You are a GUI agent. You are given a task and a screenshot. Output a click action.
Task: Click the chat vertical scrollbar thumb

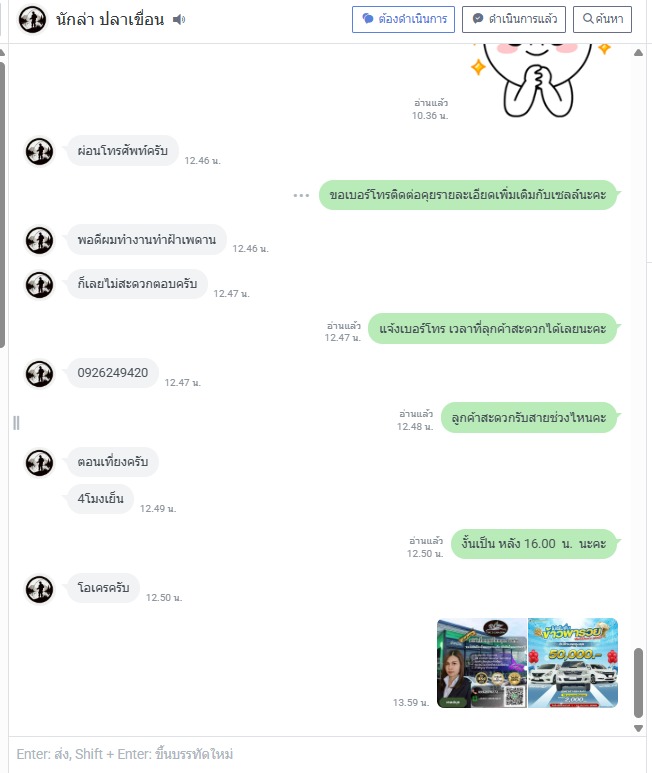coord(638,682)
